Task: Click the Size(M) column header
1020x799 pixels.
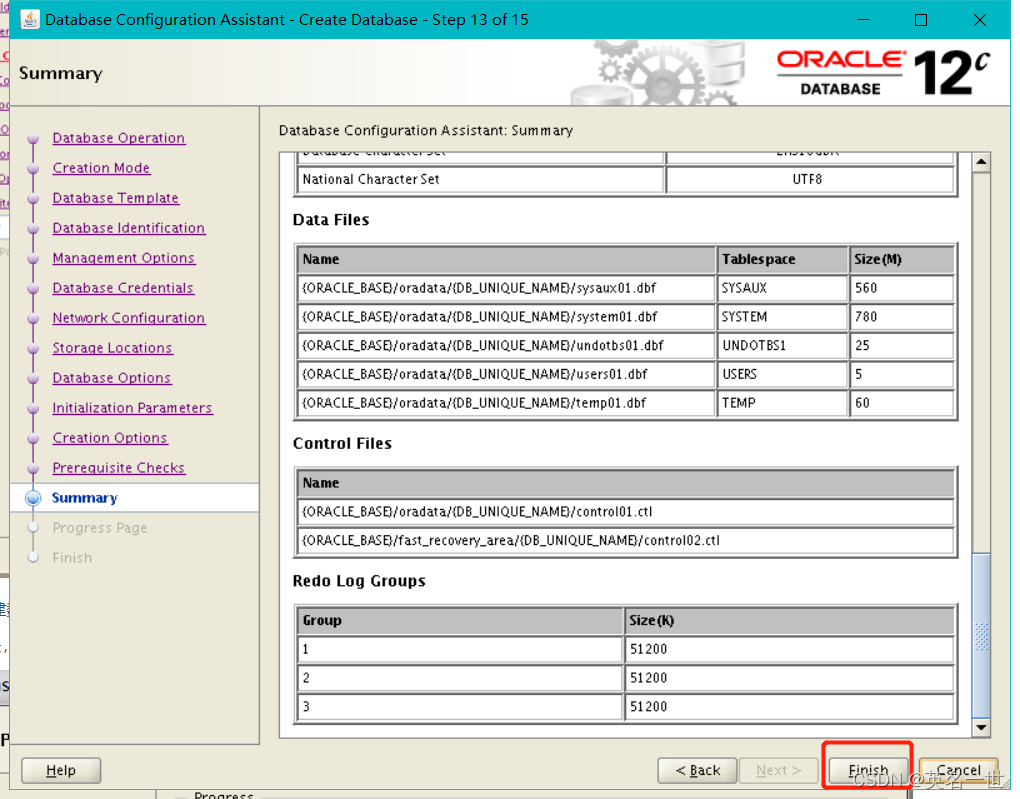Action: pos(902,259)
